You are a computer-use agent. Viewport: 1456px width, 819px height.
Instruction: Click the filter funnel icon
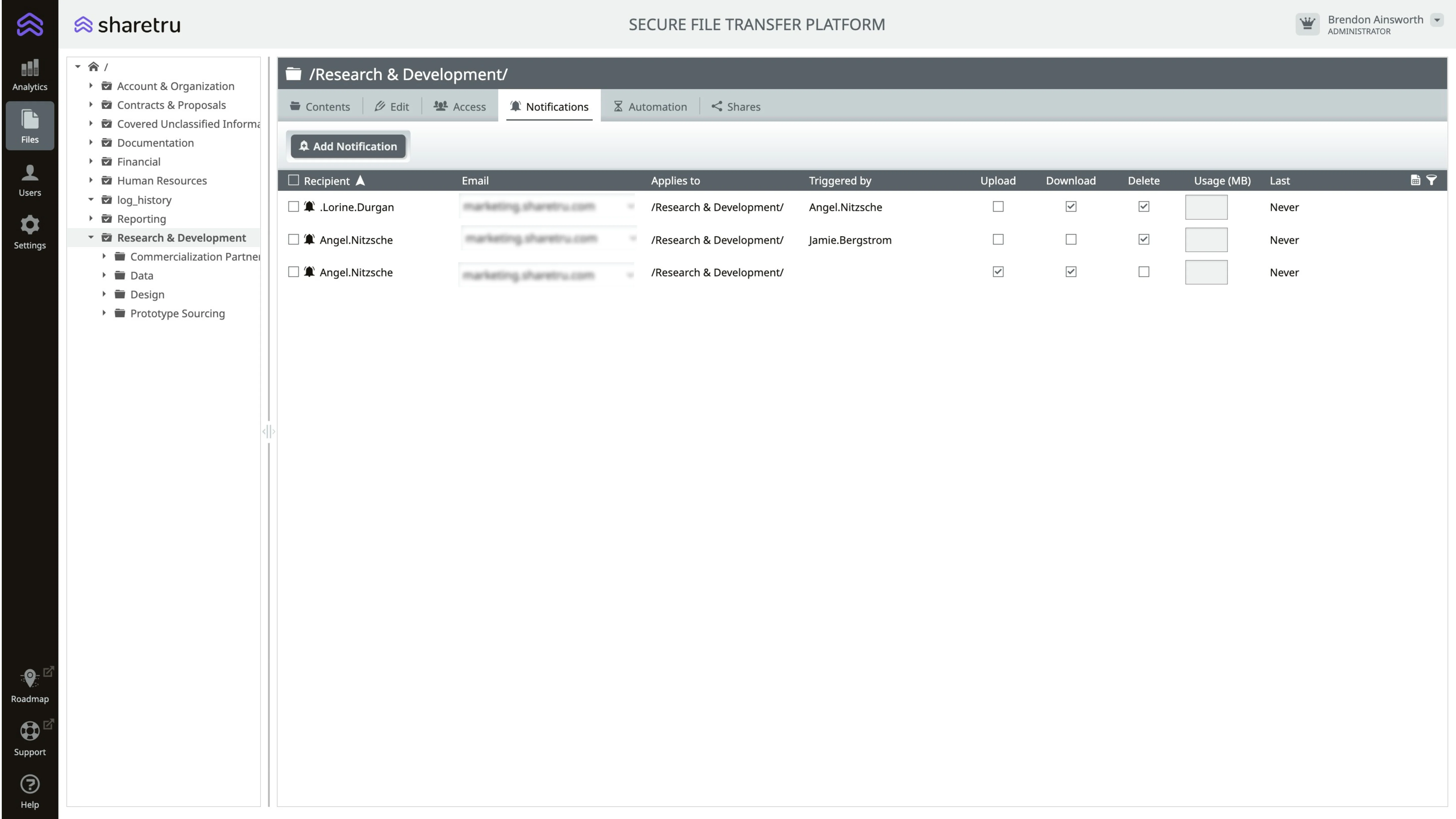click(1432, 180)
